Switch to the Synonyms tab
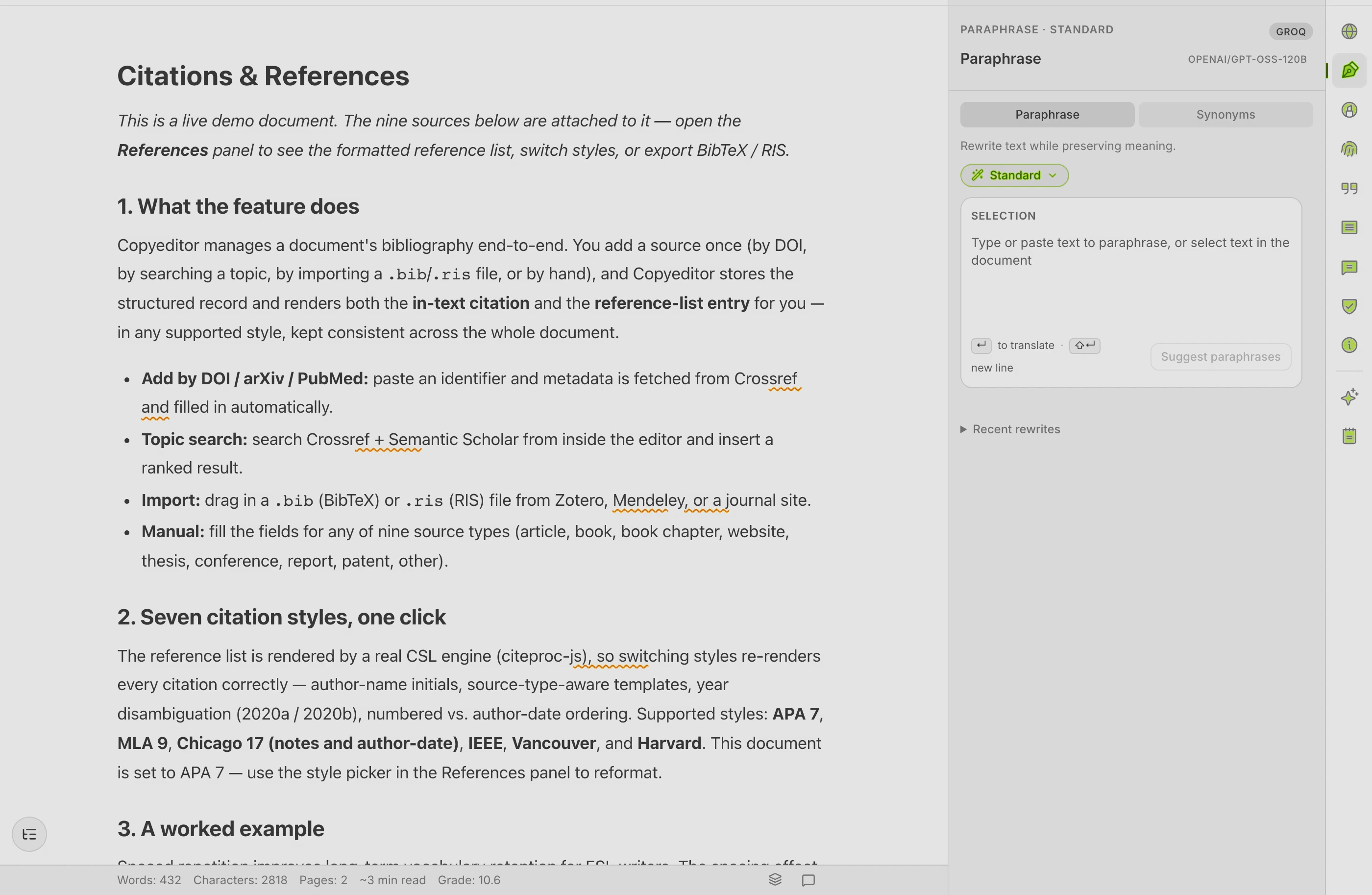 click(1225, 115)
